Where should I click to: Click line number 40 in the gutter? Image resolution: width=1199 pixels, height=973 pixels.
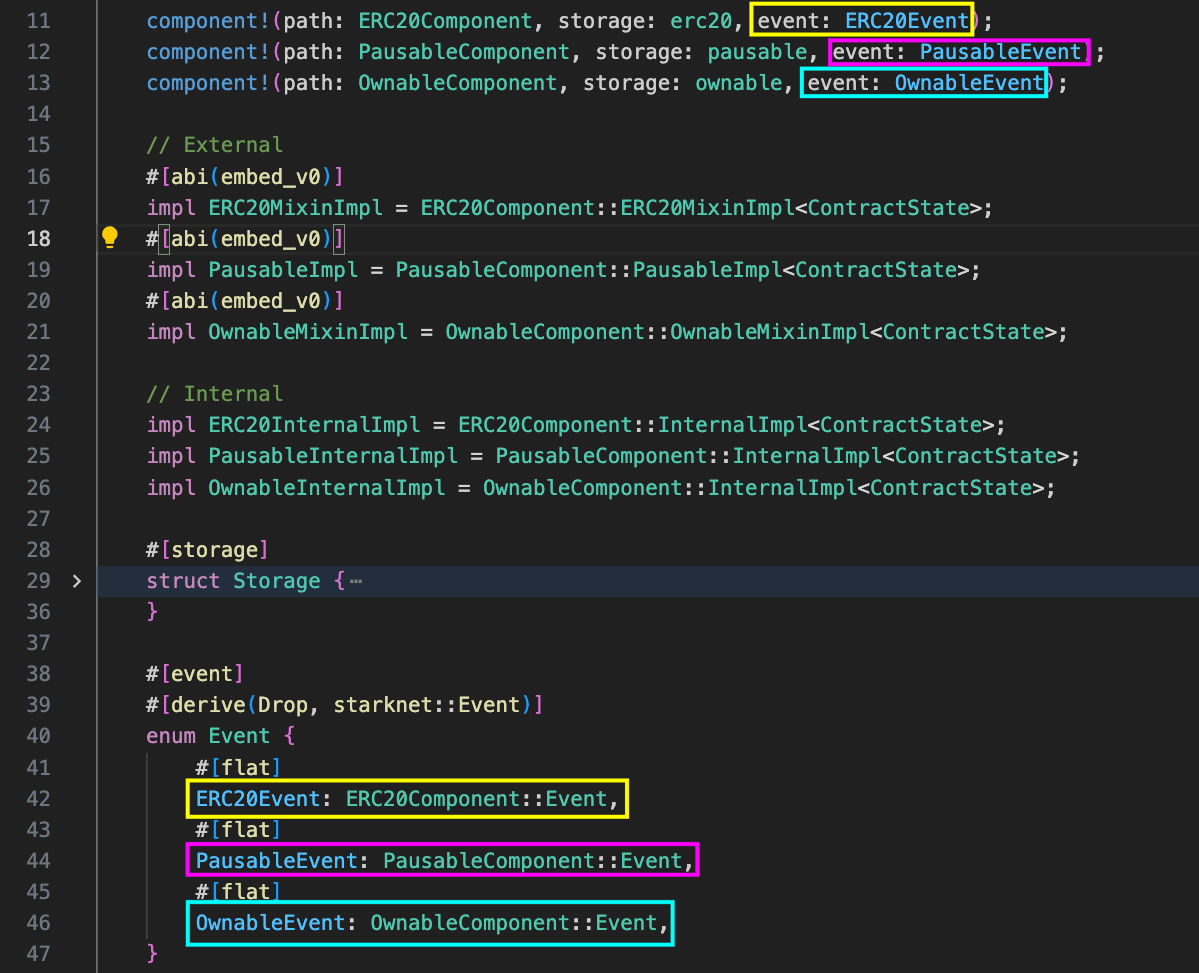(38, 736)
